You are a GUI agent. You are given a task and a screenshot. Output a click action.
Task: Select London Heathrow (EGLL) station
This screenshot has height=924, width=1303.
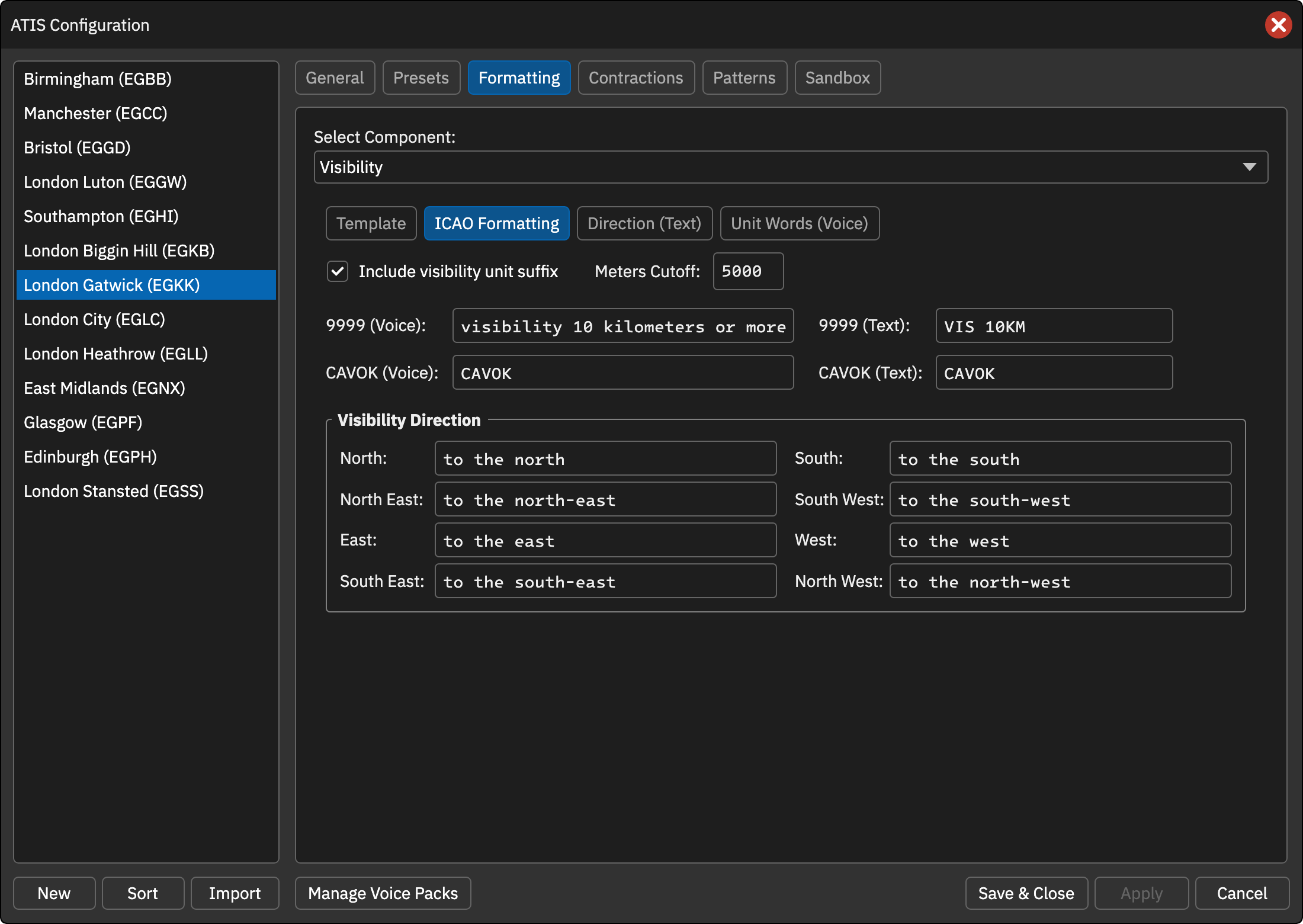click(146, 354)
